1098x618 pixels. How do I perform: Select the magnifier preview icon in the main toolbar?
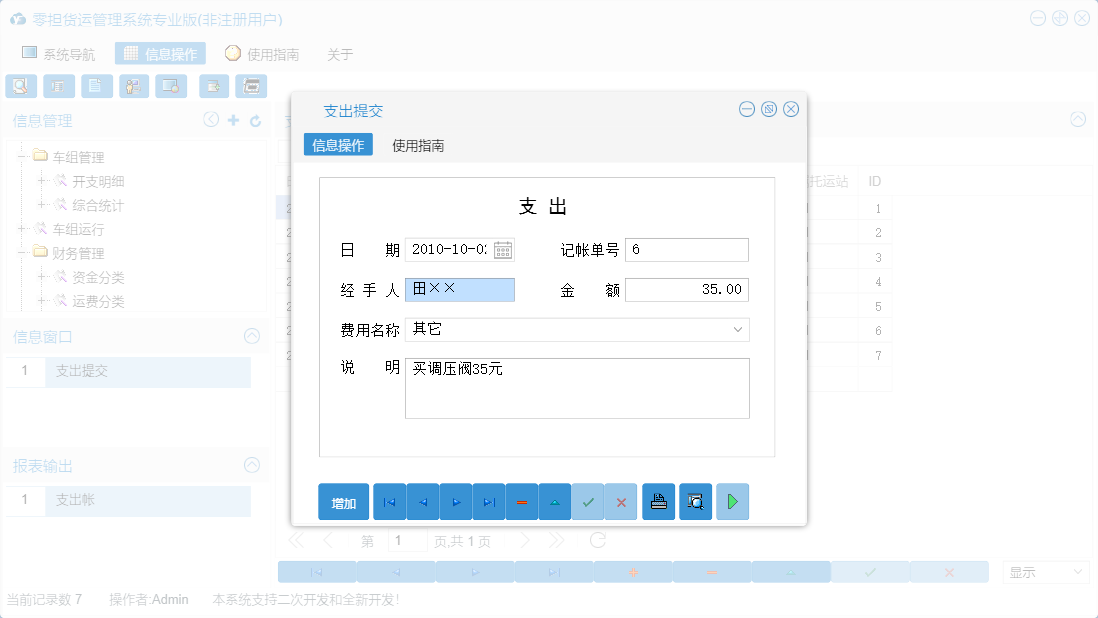tap(20, 86)
